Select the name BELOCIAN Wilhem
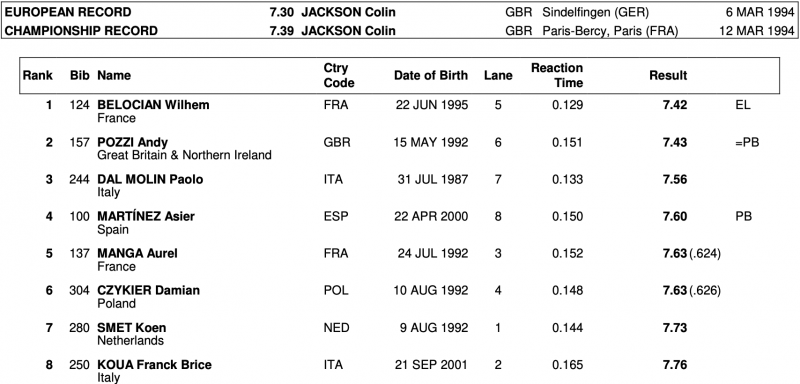Screen dimensions: 800x384 153,105
